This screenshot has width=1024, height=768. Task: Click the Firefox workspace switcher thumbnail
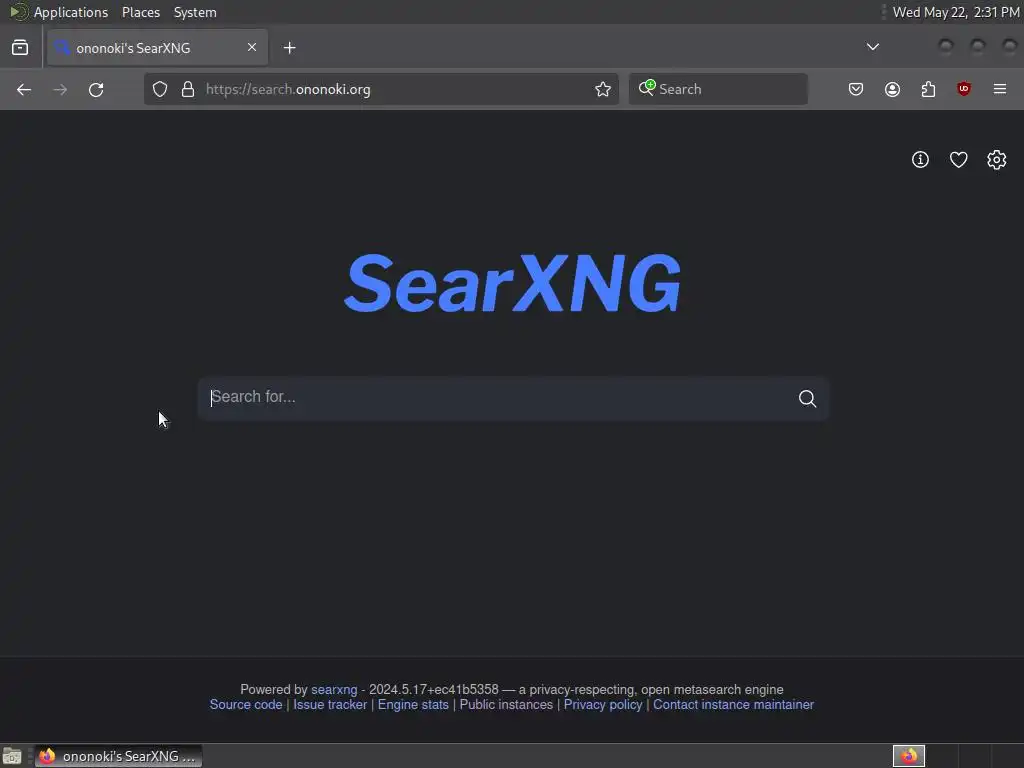tap(909, 756)
